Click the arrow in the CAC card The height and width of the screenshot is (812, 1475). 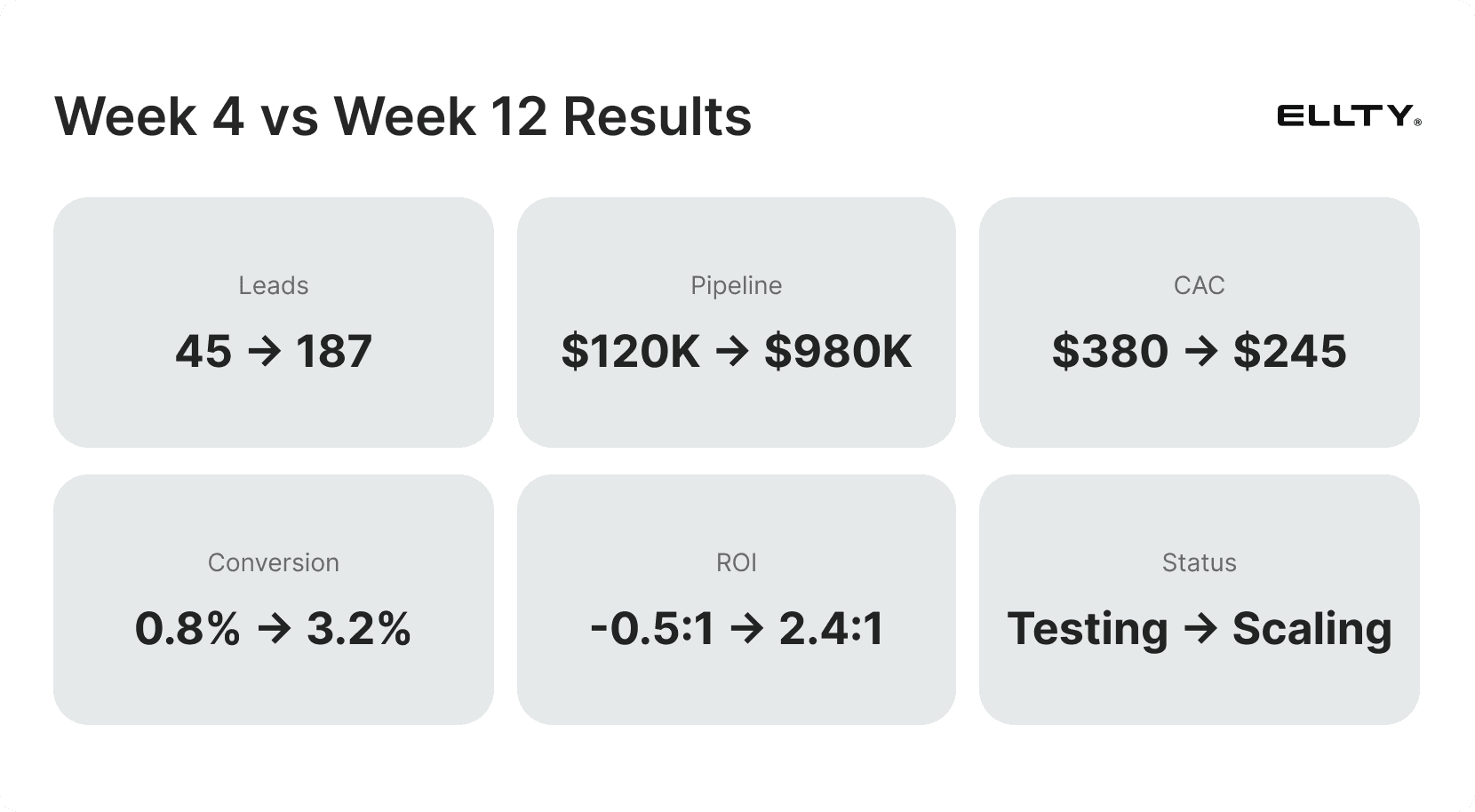(1201, 352)
